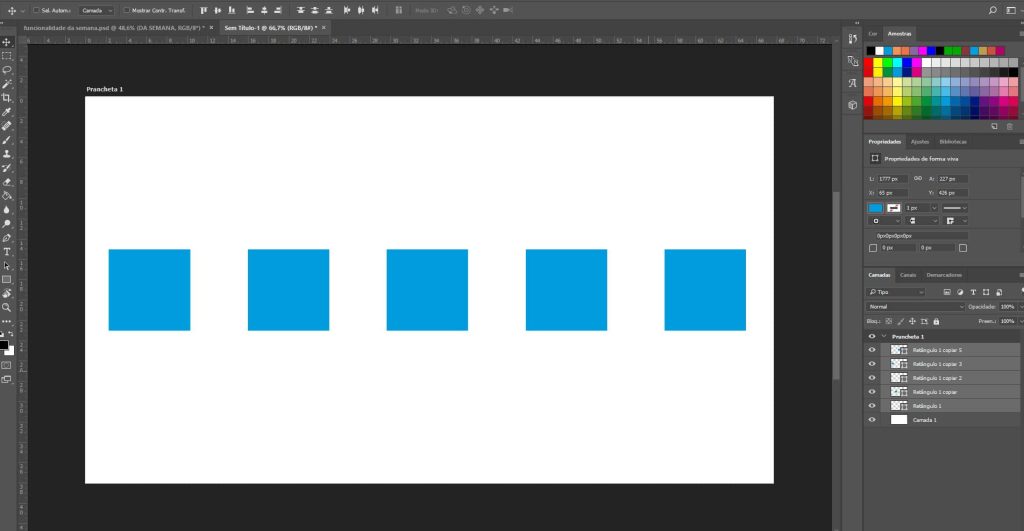Select the Blur tool
The height and width of the screenshot is (531, 1024).
(x=7, y=210)
